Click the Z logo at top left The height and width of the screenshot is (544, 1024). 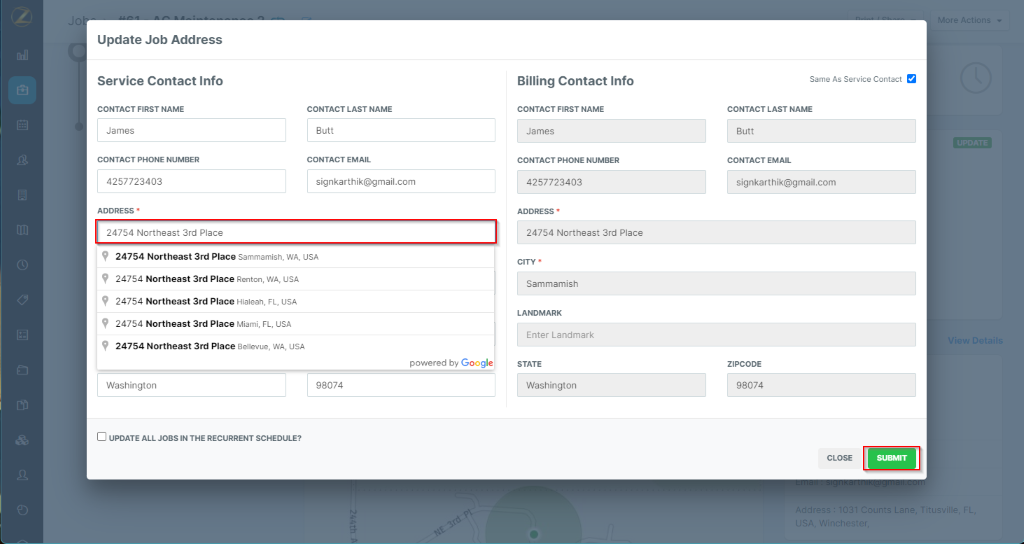pyautogui.click(x=22, y=17)
